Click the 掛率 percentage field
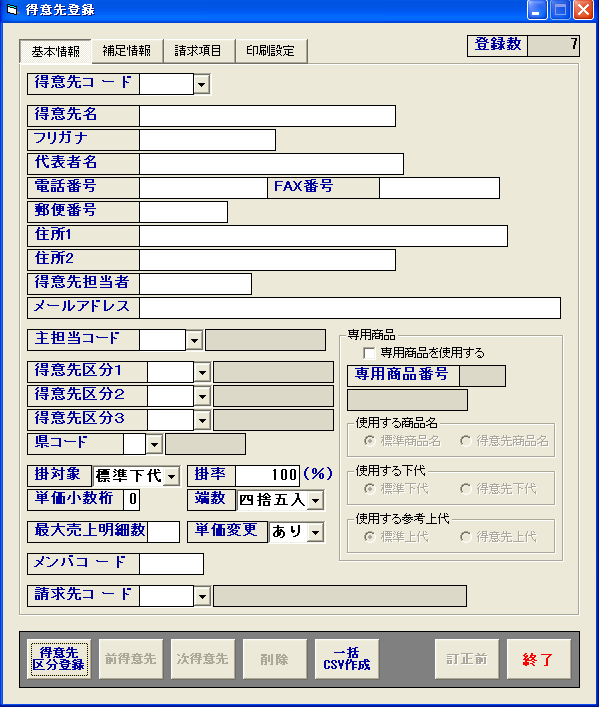Viewport: 599px width, 707px height. coord(267,476)
